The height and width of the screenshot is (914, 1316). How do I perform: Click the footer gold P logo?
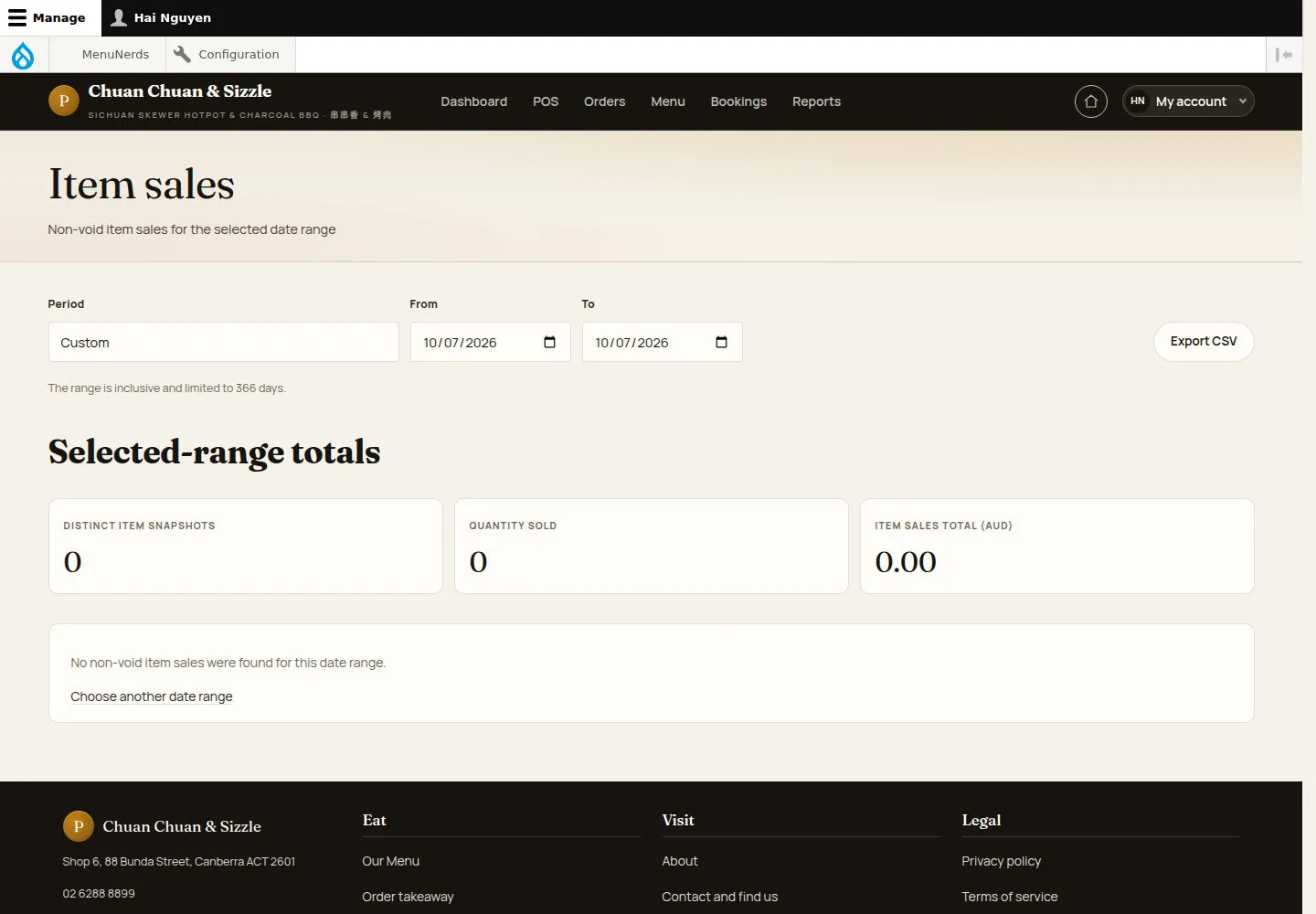click(78, 826)
